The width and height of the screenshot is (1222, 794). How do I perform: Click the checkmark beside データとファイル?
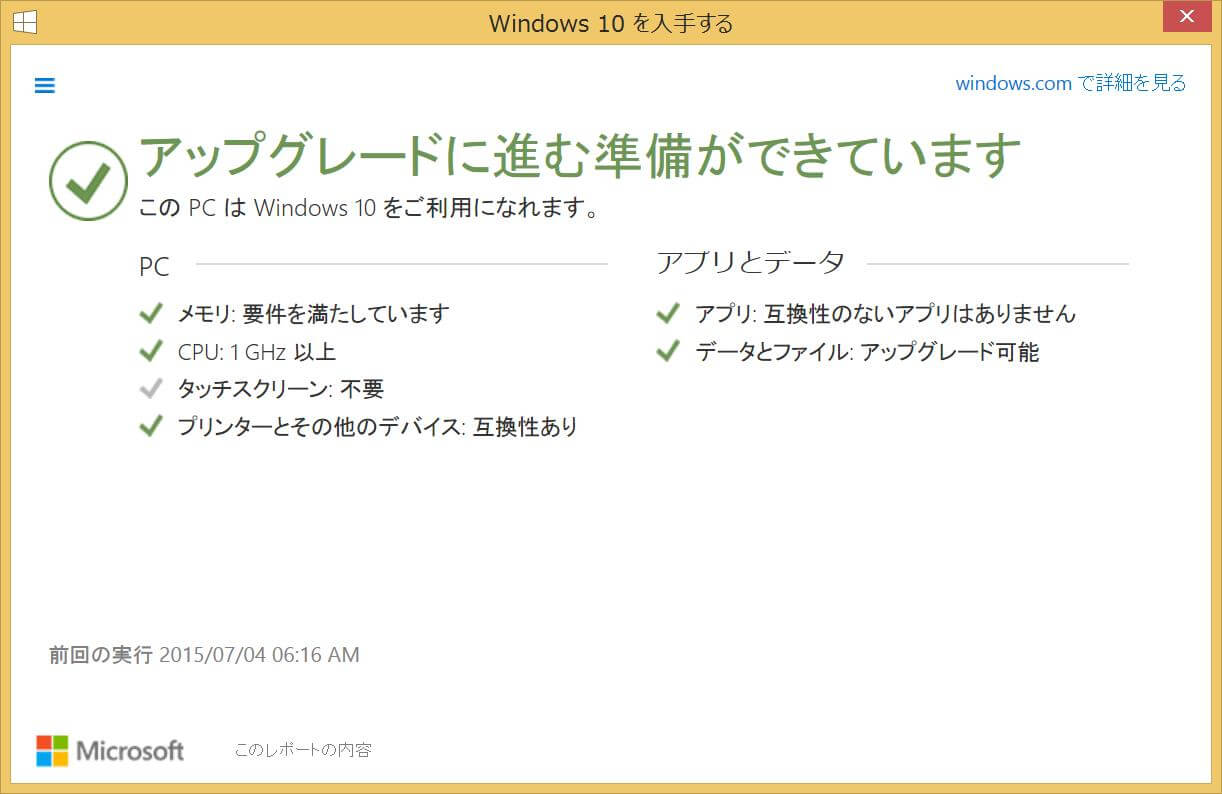[x=668, y=351]
